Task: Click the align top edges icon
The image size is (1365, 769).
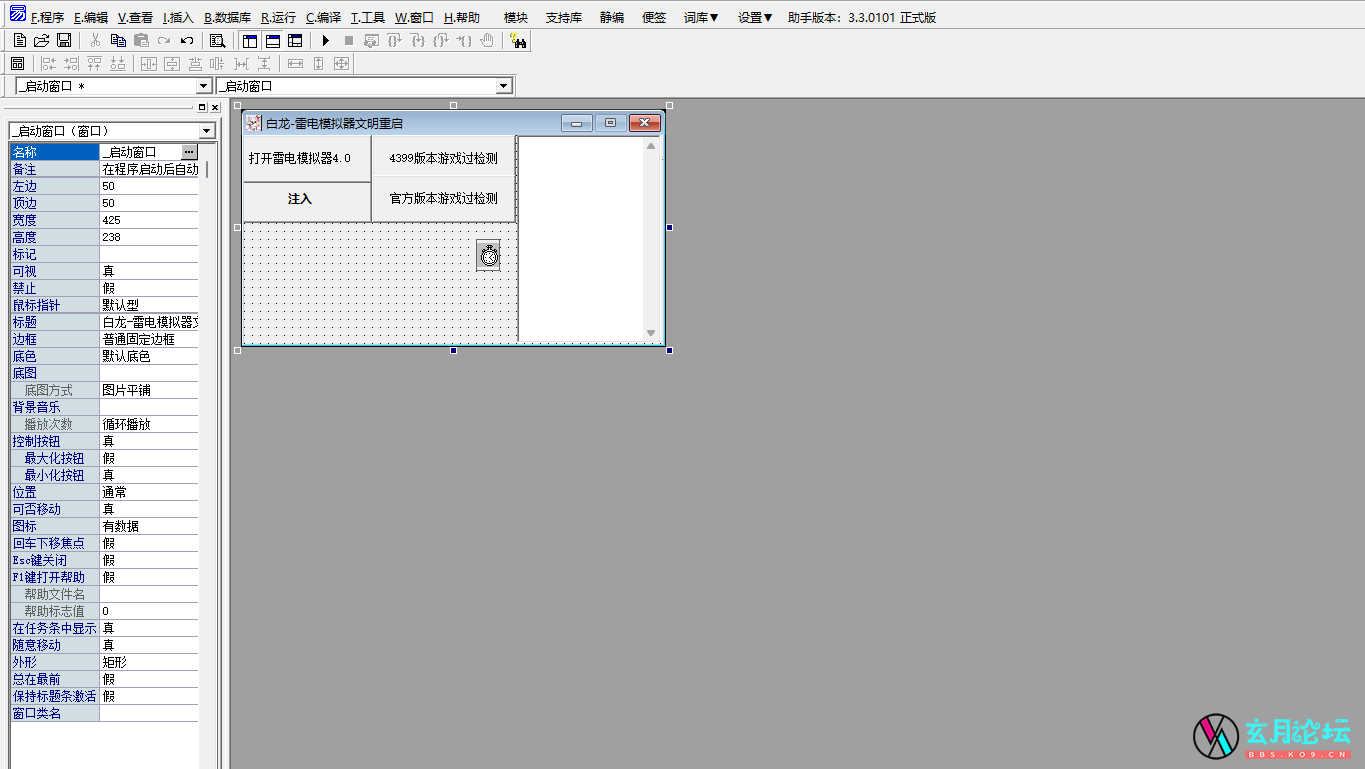Action: [x=94, y=64]
